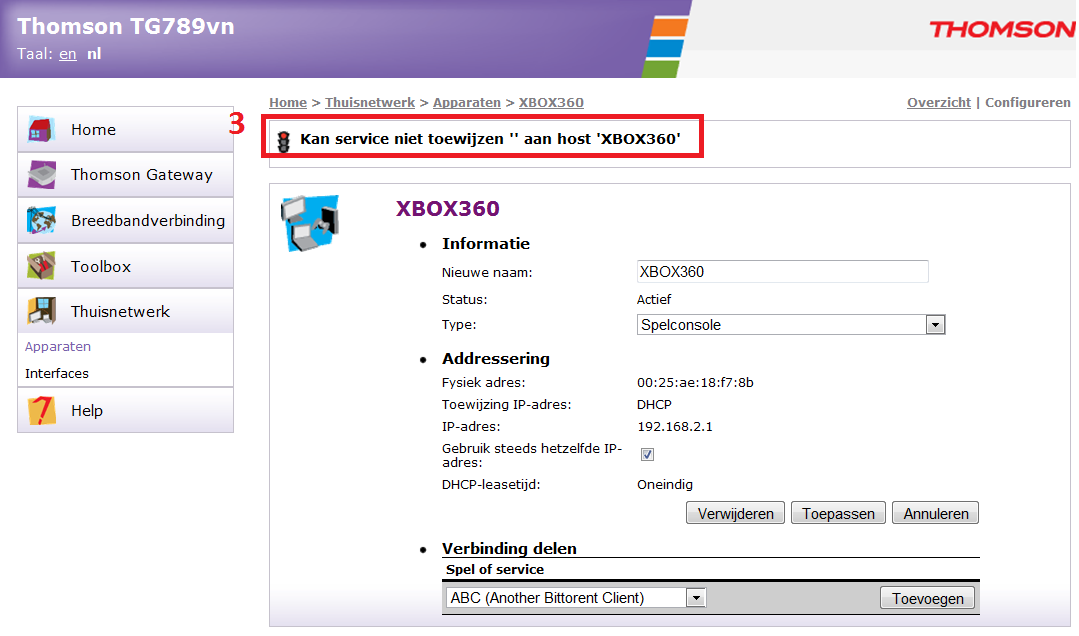Open Breedbandverbinding menu item
This screenshot has width=1079, height=636.
125,220
